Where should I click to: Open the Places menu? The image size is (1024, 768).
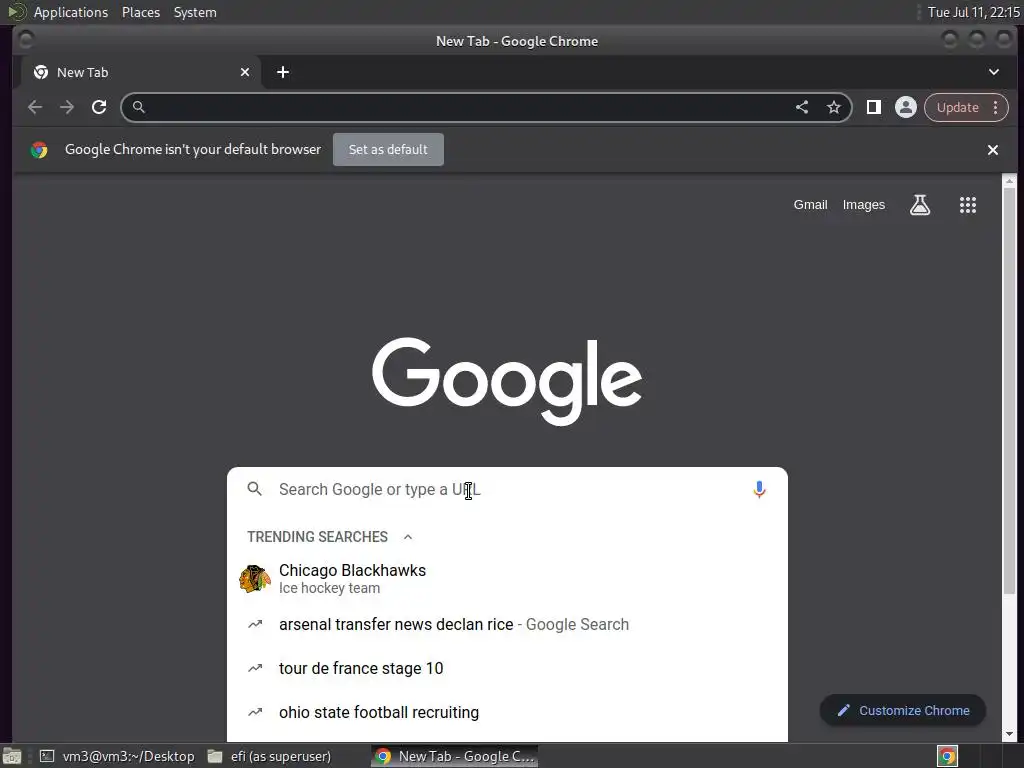(140, 12)
